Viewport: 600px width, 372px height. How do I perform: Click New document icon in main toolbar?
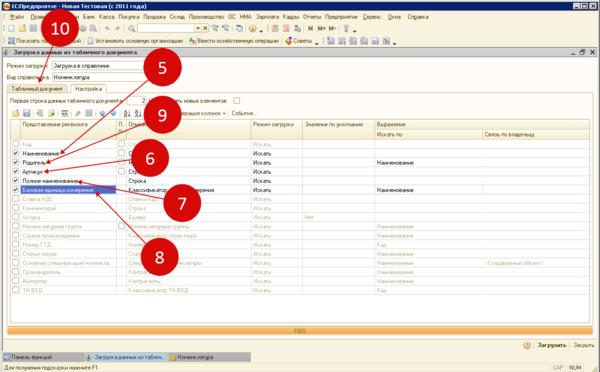tap(11, 29)
